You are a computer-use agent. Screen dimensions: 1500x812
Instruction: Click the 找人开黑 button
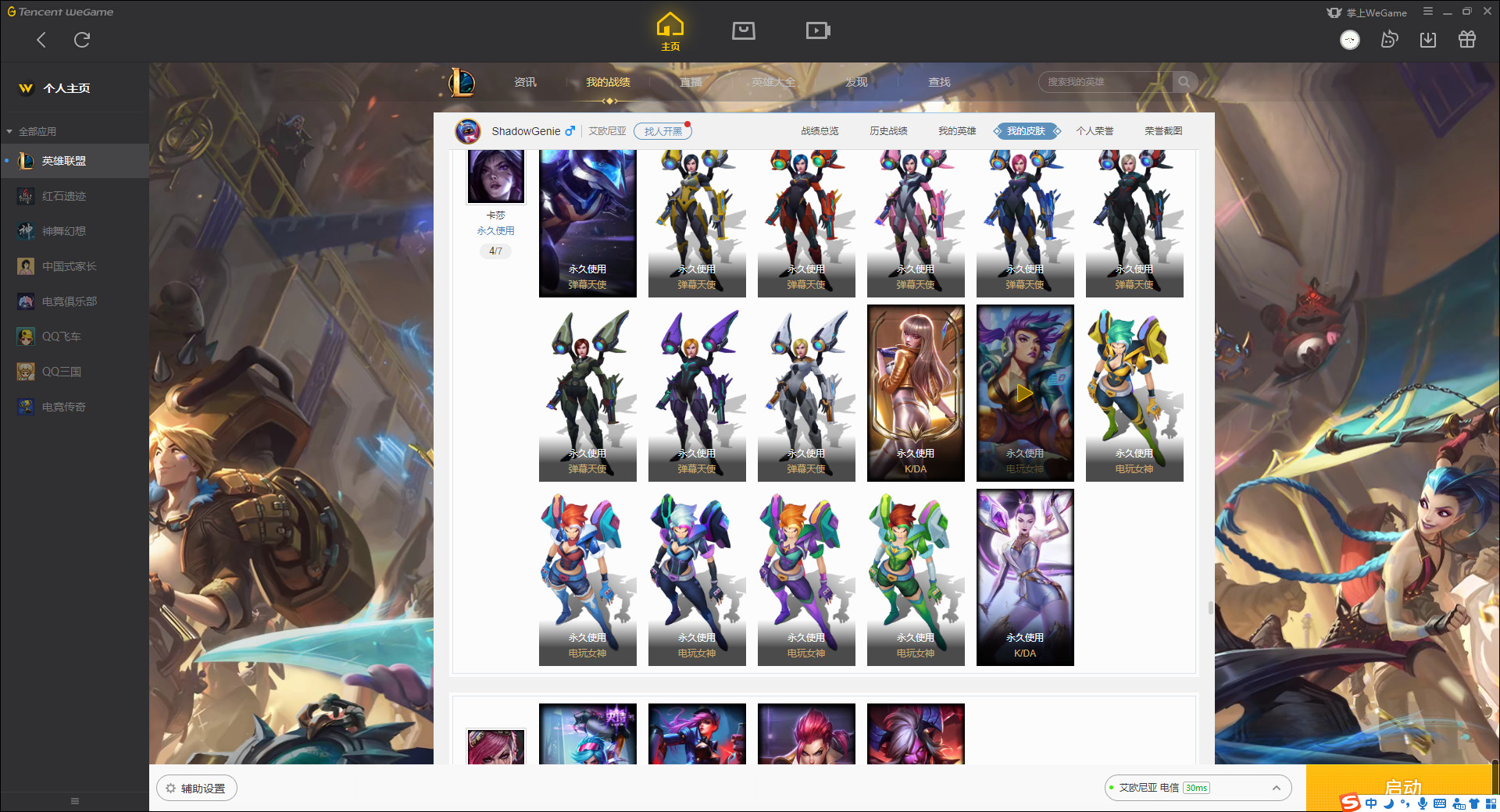pyautogui.click(x=662, y=131)
